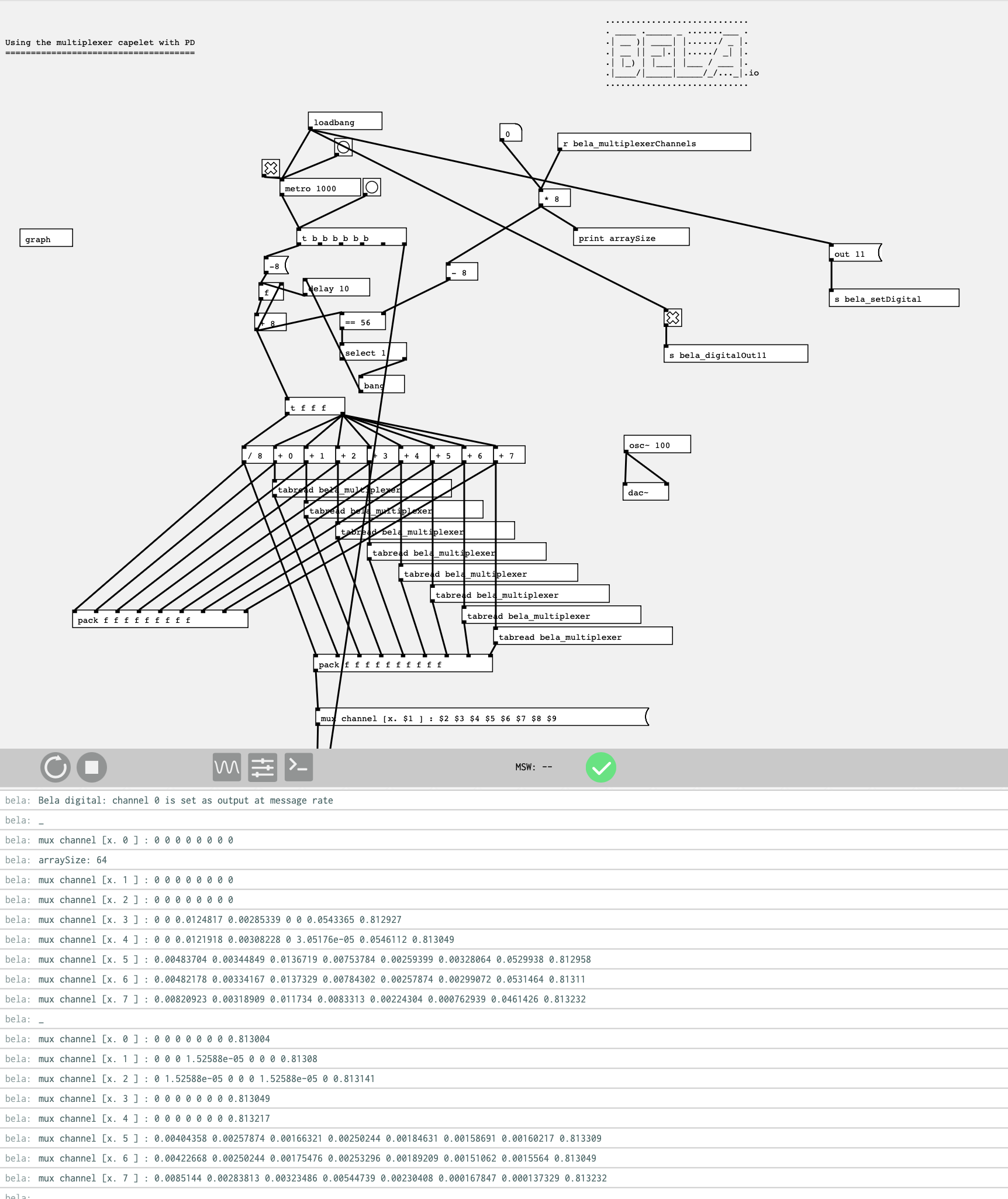
Task: Click the long "mux channel" message box
Action: click(x=479, y=718)
